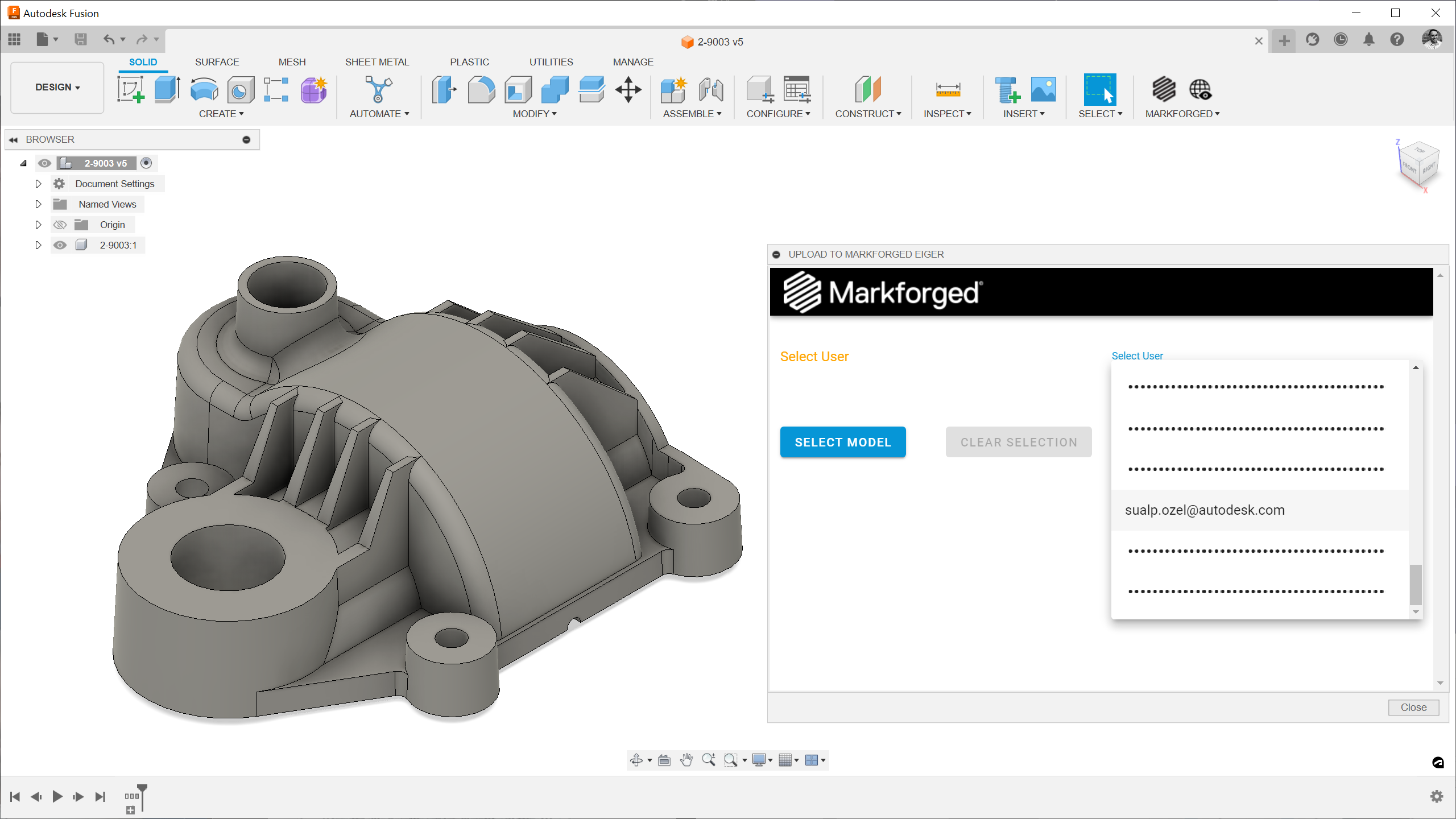Choose sualp.ozel@autodesk.com from the user list
This screenshot has width=1456, height=819.
[1204, 510]
